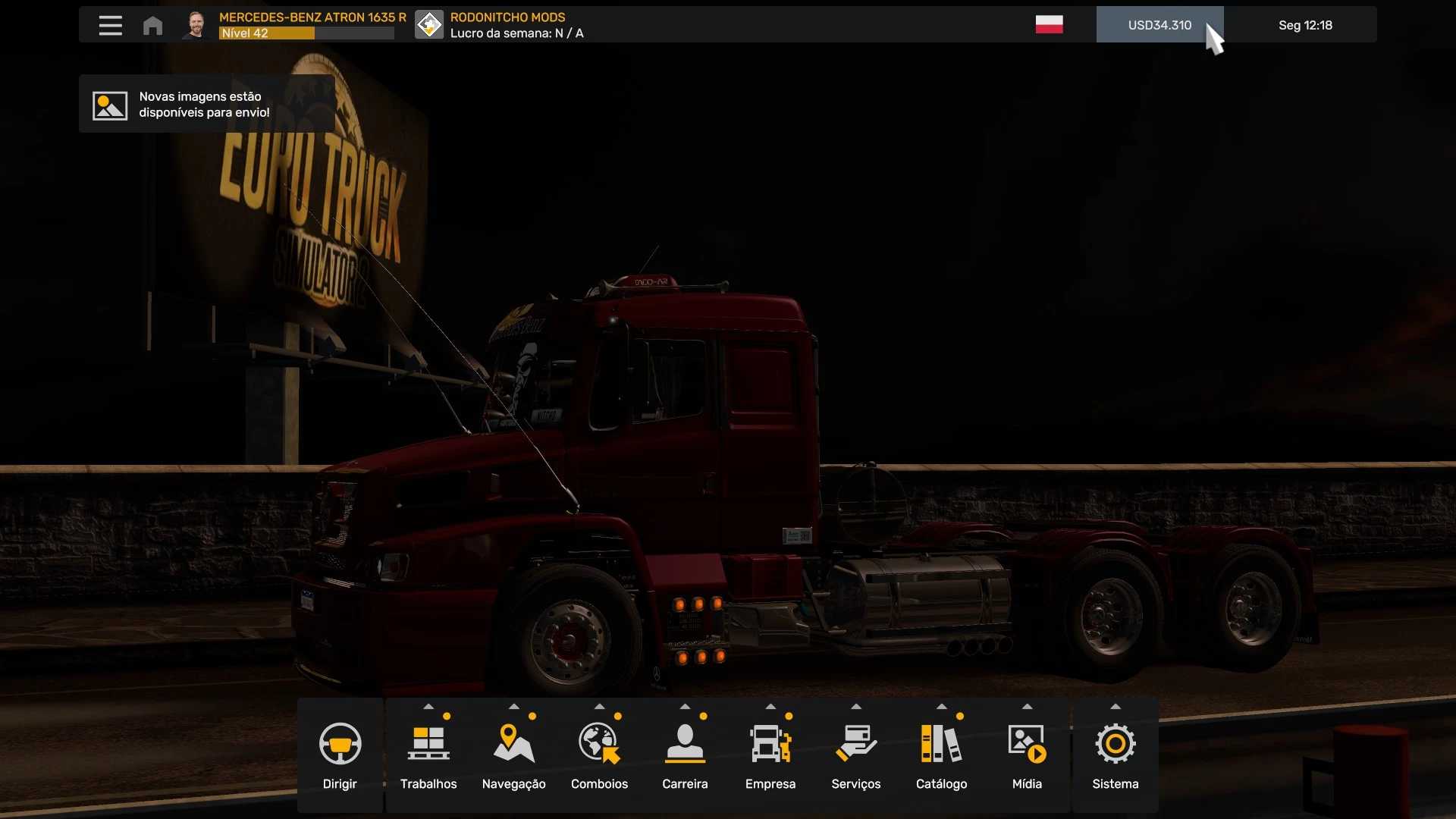This screenshot has width=1456, height=819.
Task: Select the Comboios globe icon
Action: click(599, 743)
